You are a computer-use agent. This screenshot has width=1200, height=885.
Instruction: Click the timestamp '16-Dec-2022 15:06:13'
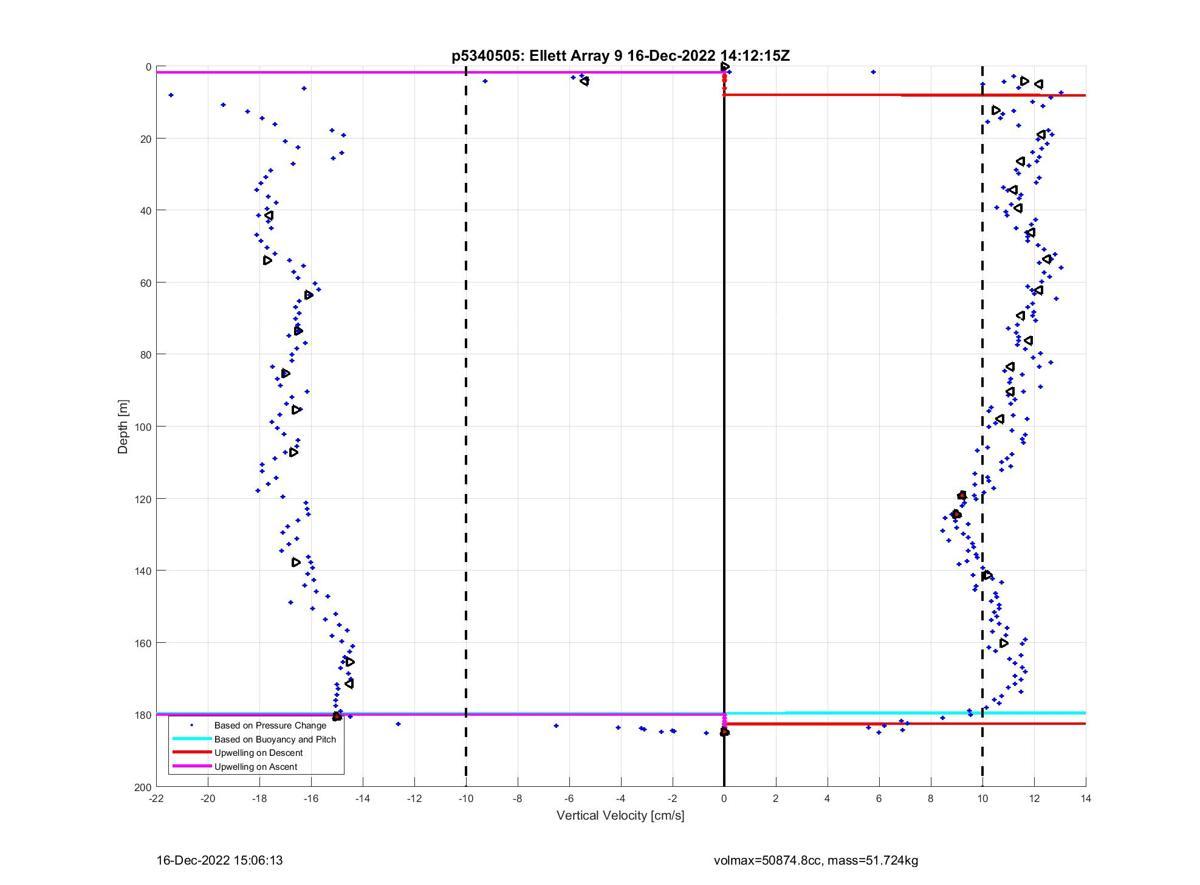220,860
